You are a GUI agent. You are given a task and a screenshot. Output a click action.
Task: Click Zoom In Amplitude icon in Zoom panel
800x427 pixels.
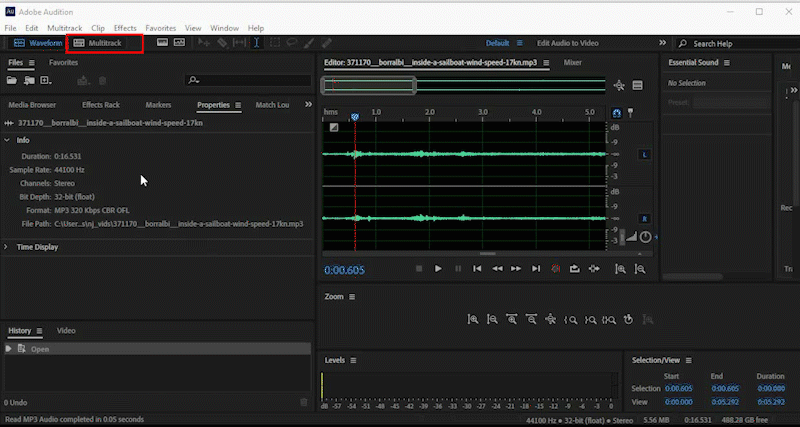[473, 320]
